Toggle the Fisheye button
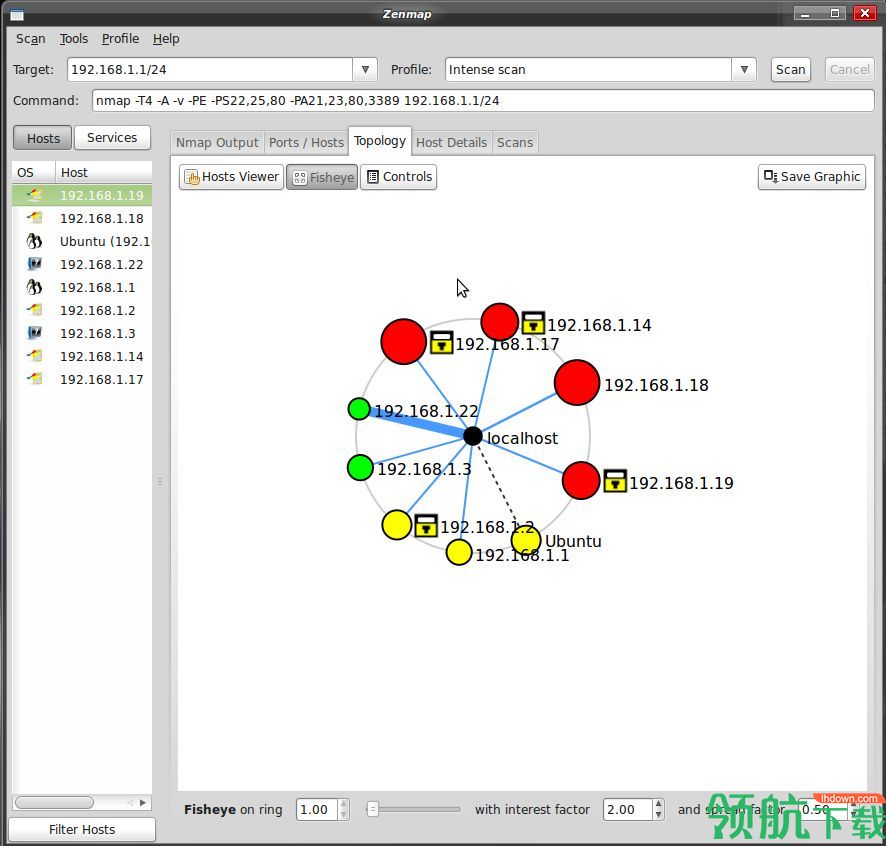 (x=322, y=177)
